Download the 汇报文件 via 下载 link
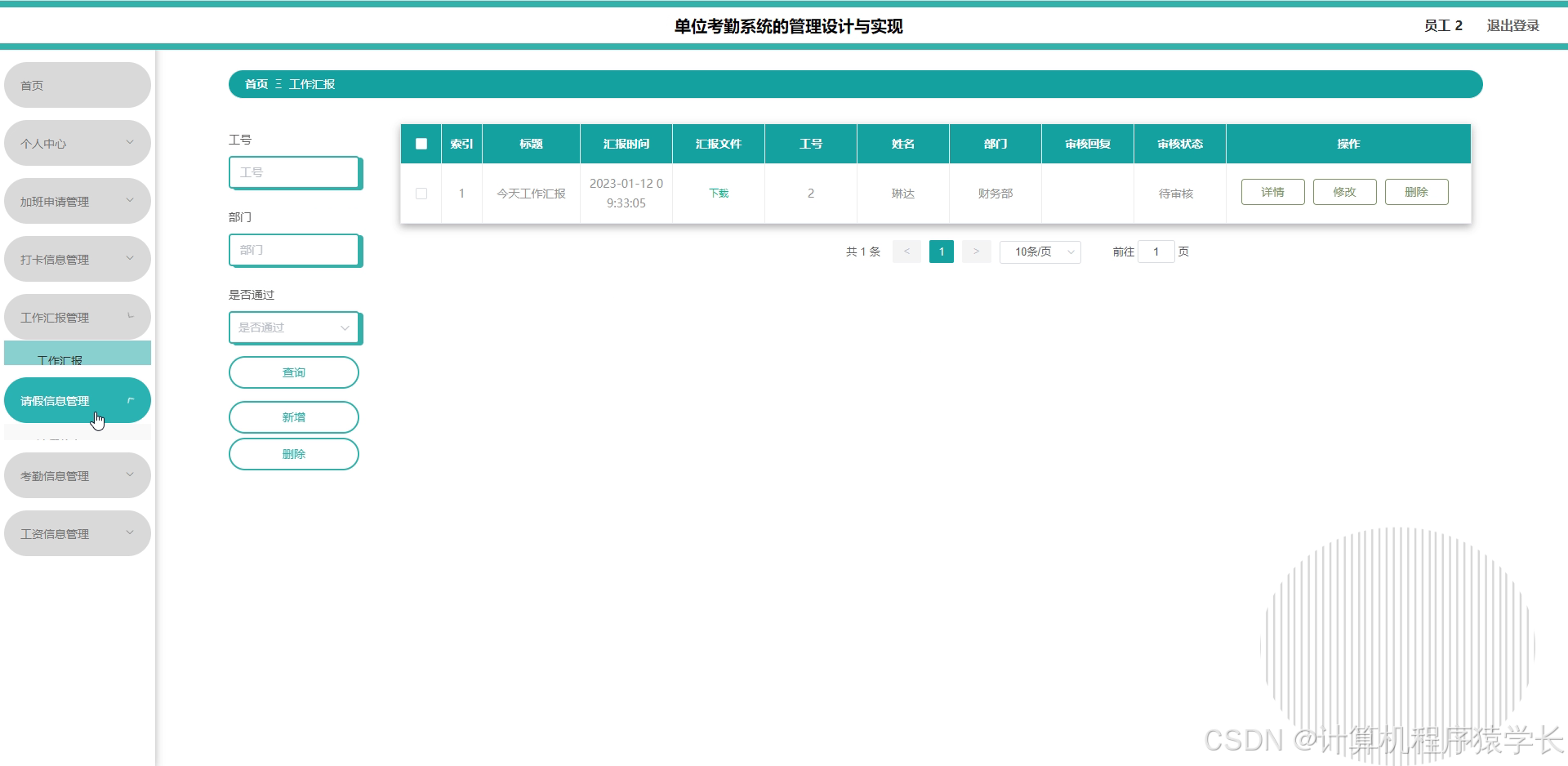 coord(718,193)
